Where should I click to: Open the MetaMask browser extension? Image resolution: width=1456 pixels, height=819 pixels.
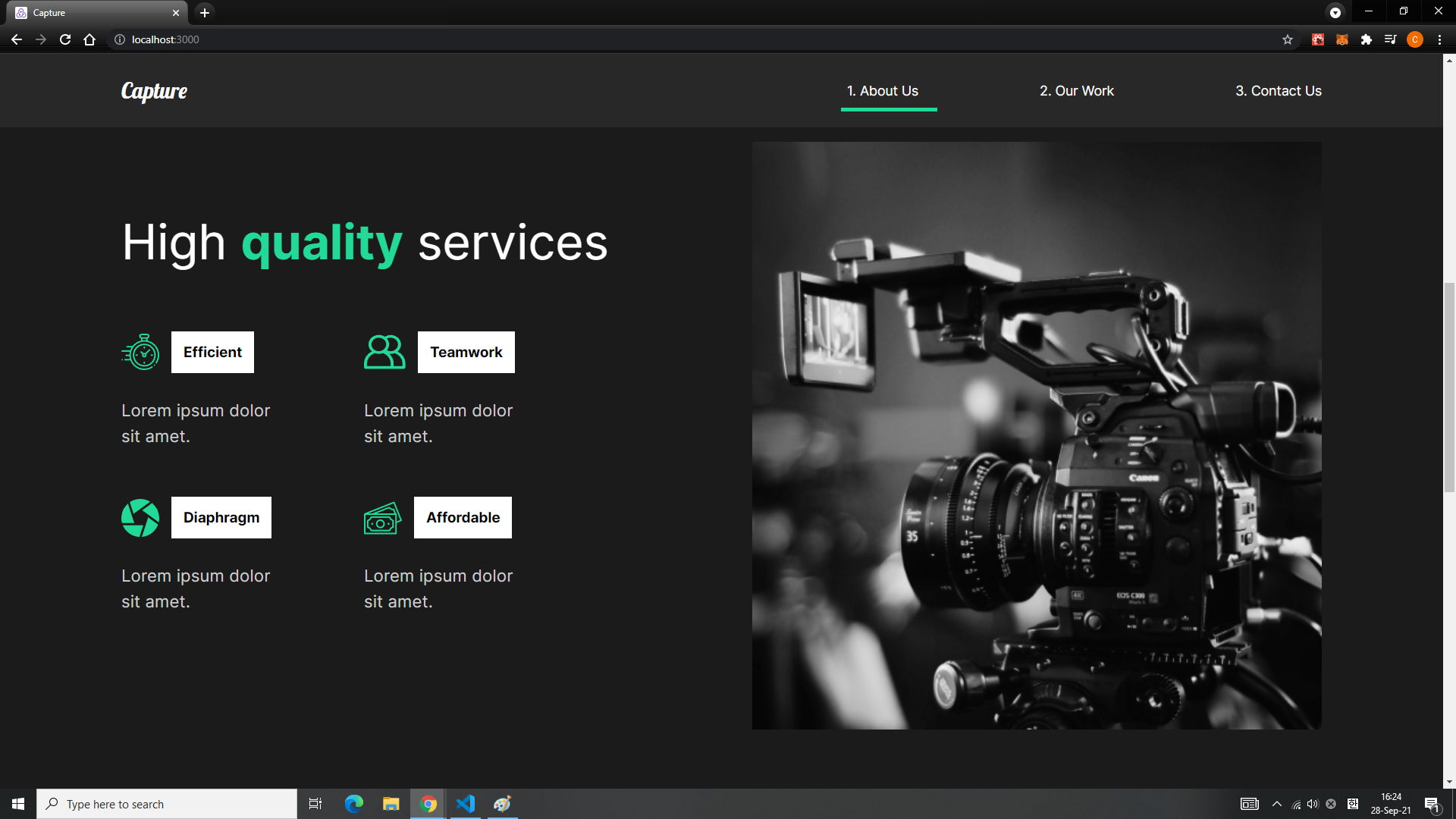[x=1341, y=39]
